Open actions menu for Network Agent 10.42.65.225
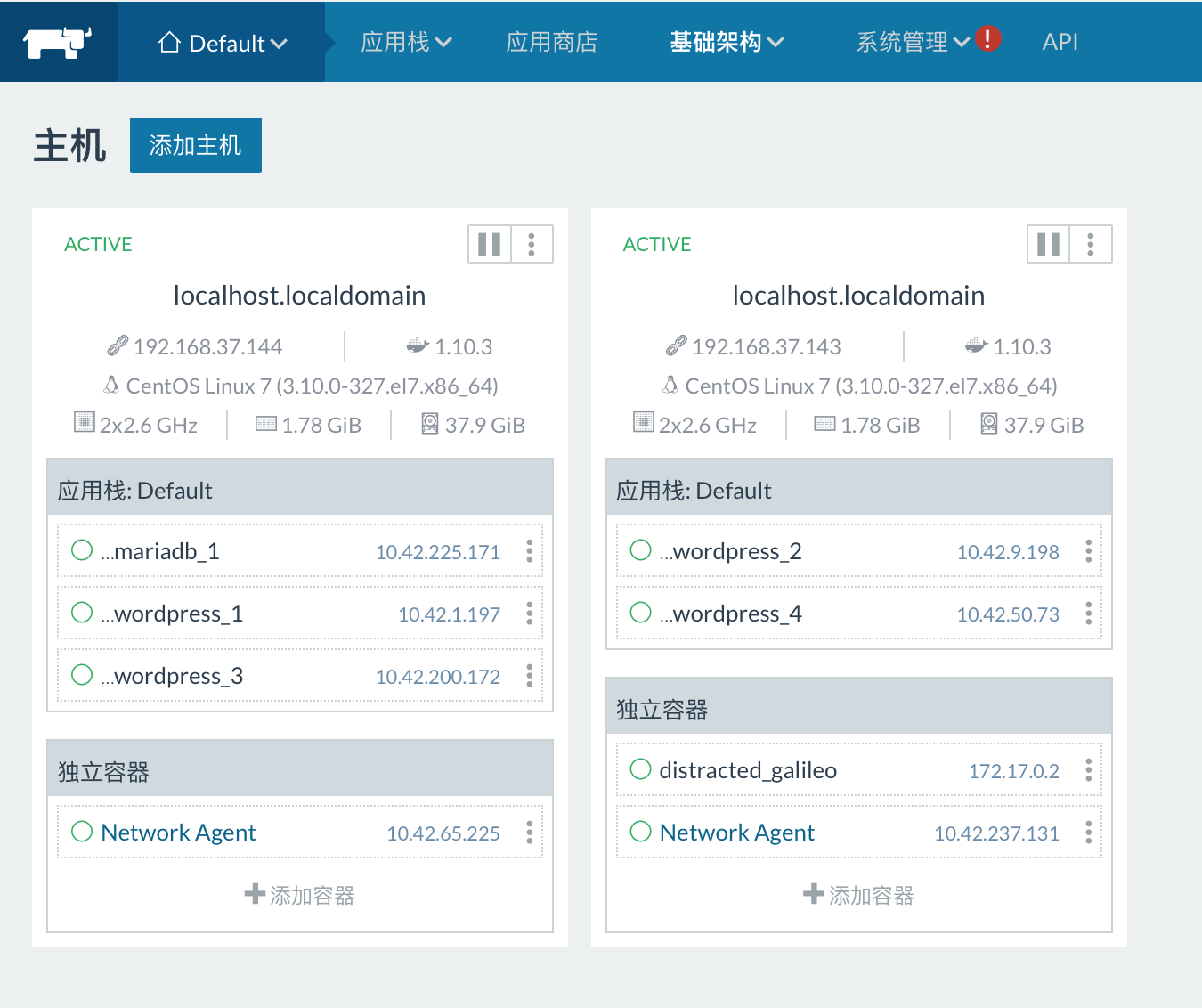 pos(530,833)
